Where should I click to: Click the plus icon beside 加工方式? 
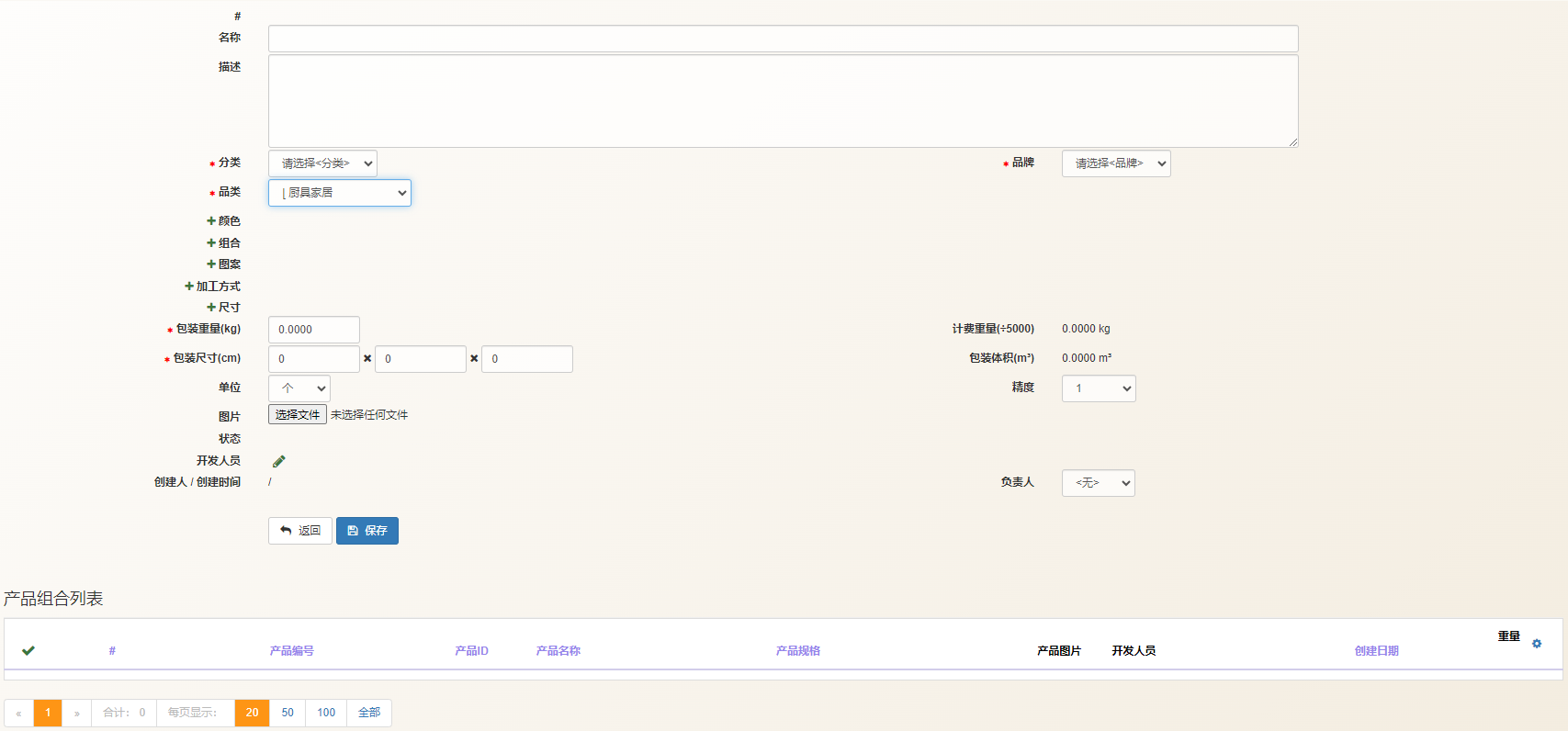pyautogui.click(x=189, y=287)
